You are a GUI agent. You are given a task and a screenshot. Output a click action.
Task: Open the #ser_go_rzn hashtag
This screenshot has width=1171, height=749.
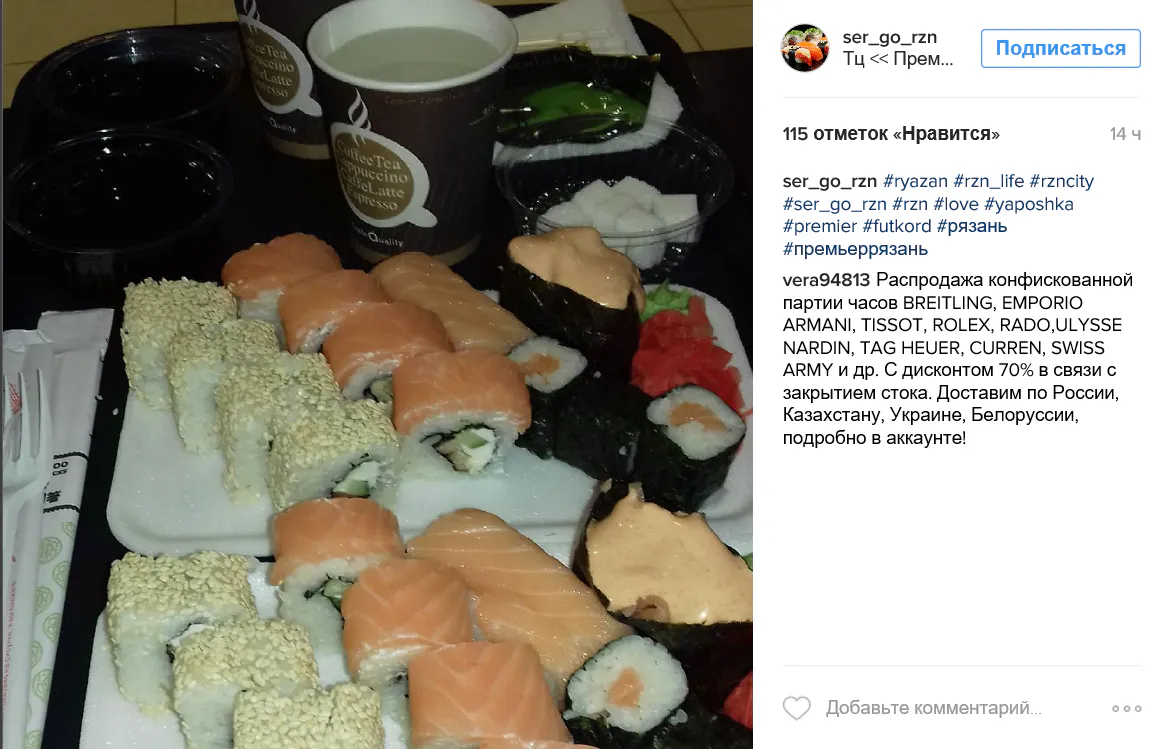(x=834, y=204)
